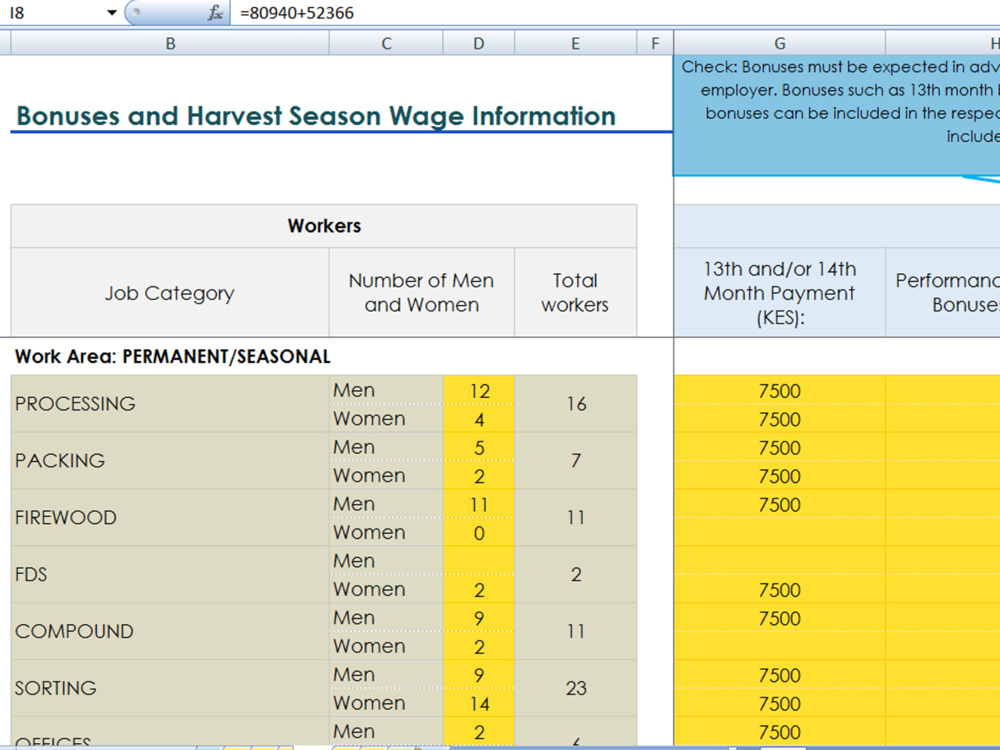The image size is (1000, 750).
Task: Select the empty FDS Men count cell
Action: click(479, 561)
